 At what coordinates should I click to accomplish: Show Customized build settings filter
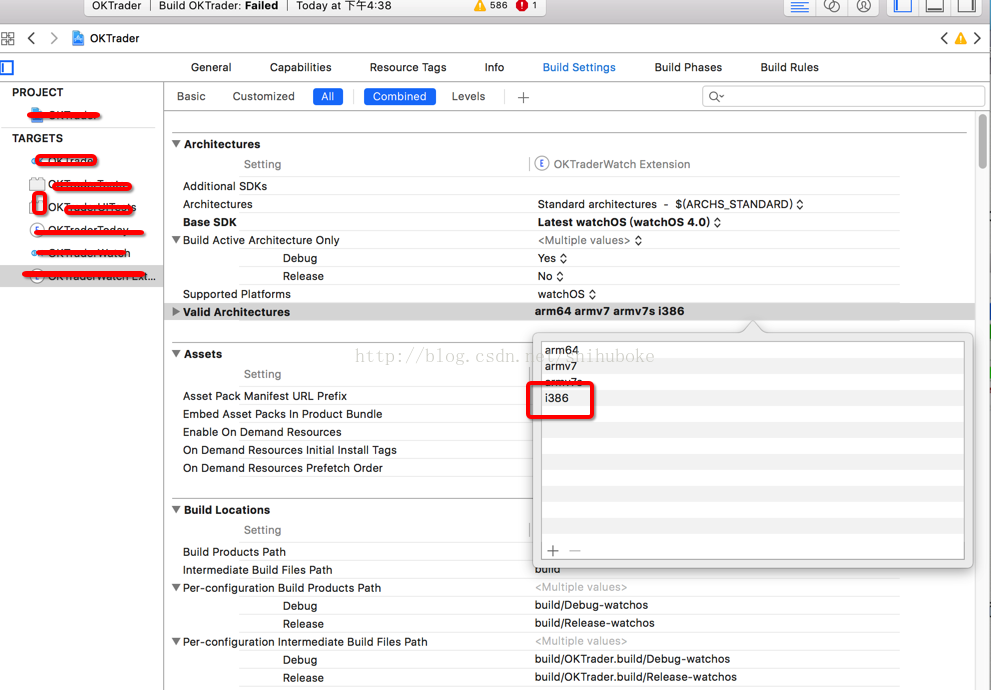click(264, 97)
